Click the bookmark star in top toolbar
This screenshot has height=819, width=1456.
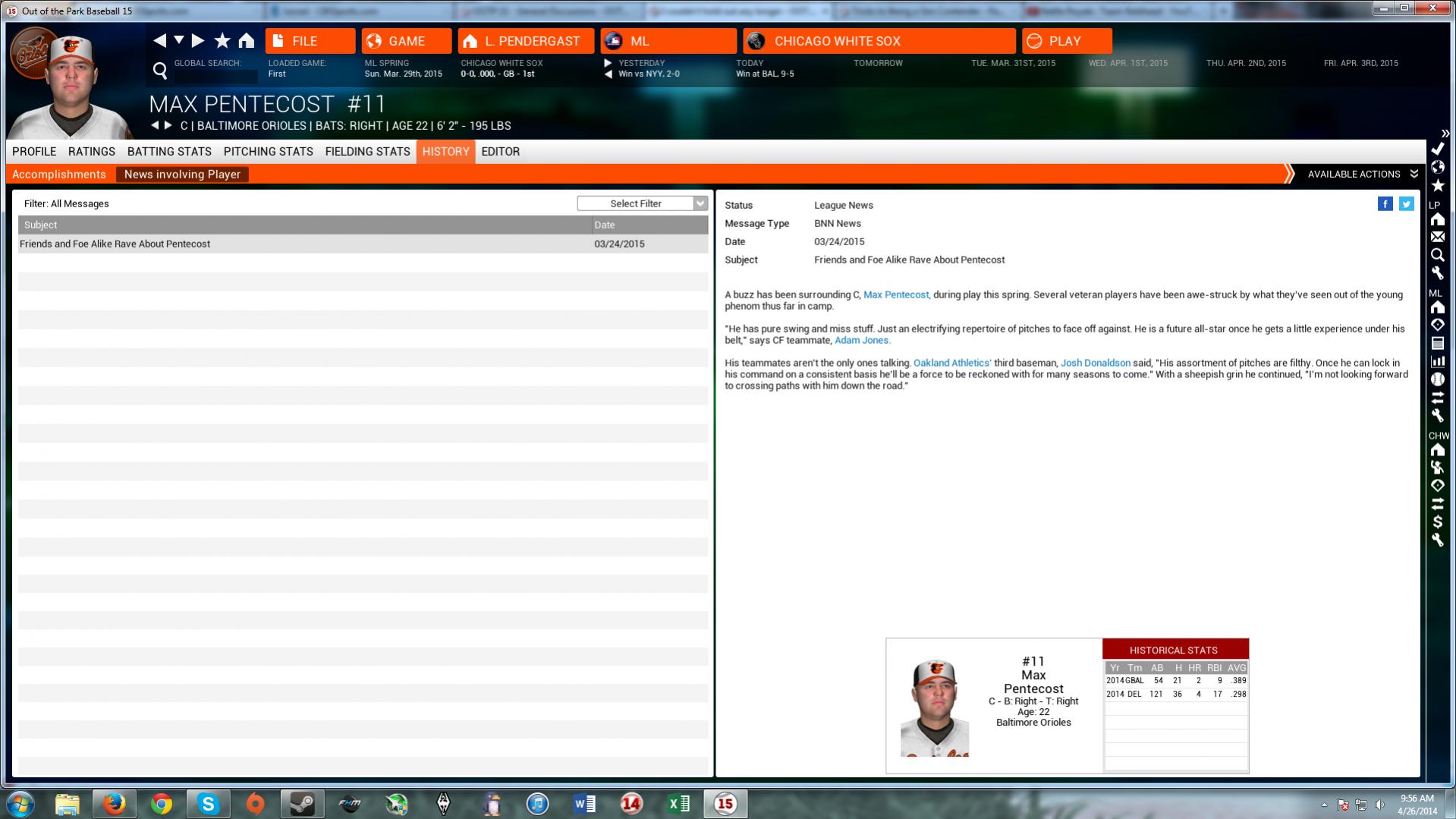tap(222, 41)
